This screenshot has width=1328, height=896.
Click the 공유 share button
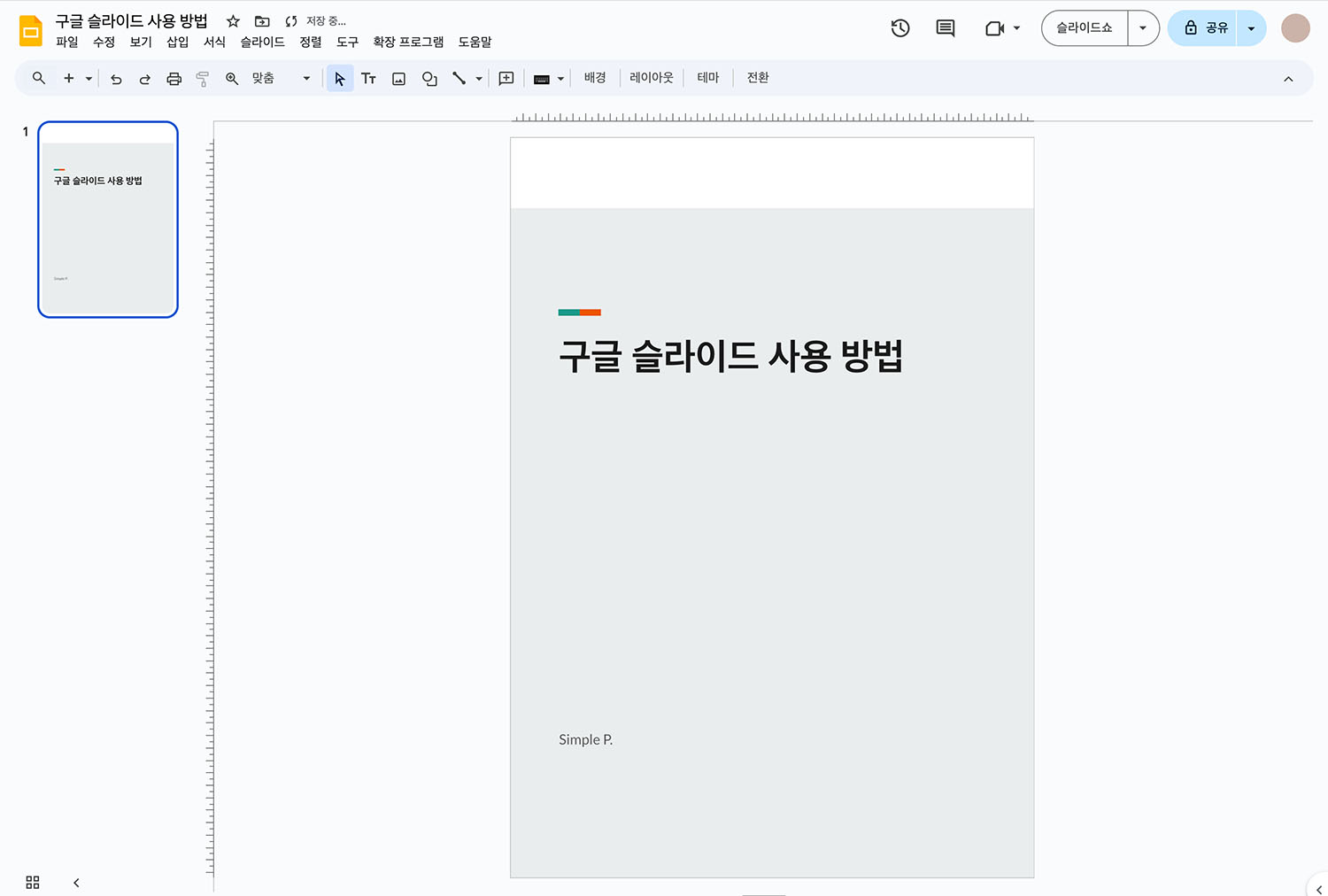point(1202,28)
